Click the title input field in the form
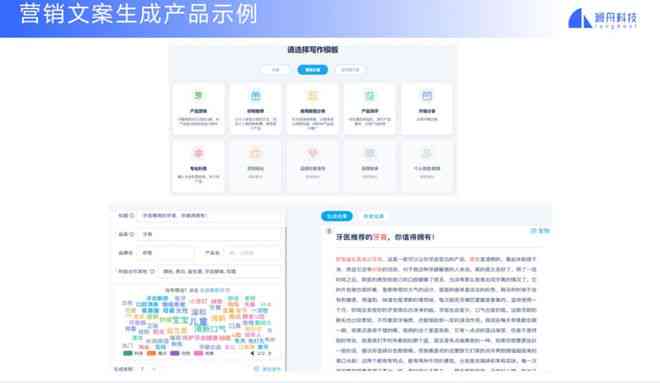 click(x=209, y=215)
